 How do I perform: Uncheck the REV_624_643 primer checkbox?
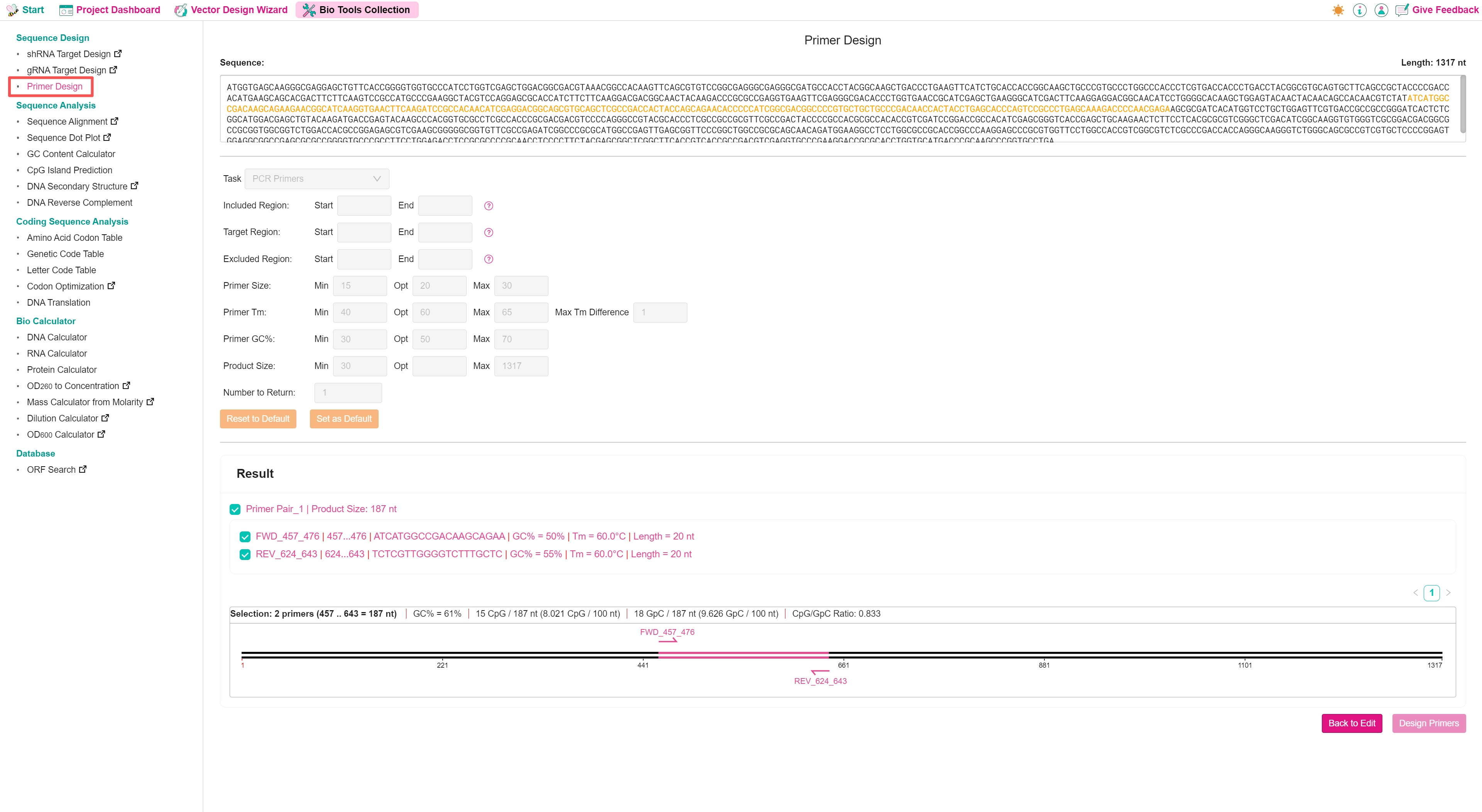coord(245,554)
